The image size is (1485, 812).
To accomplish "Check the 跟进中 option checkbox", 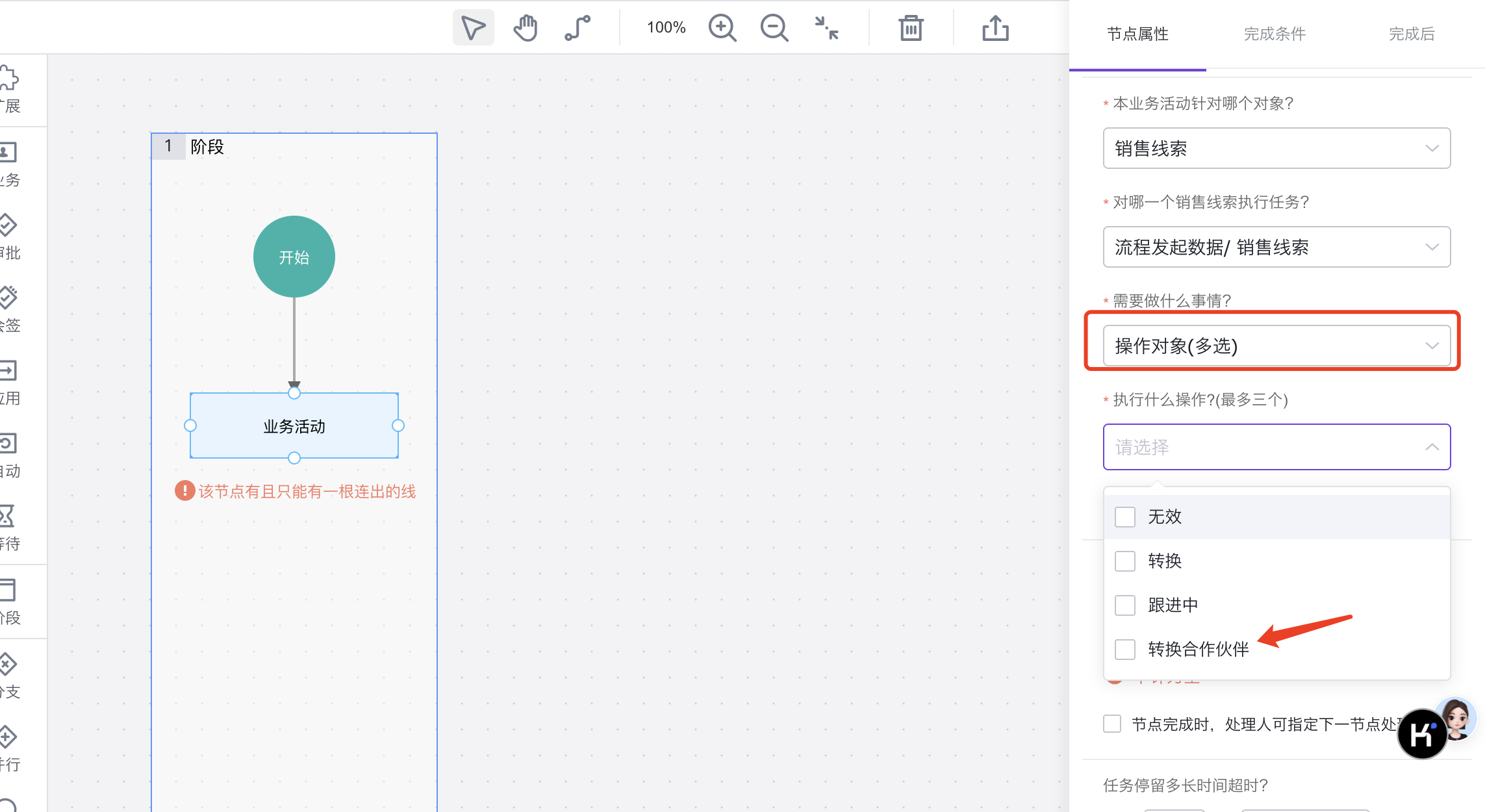I will coord(1125,605).
